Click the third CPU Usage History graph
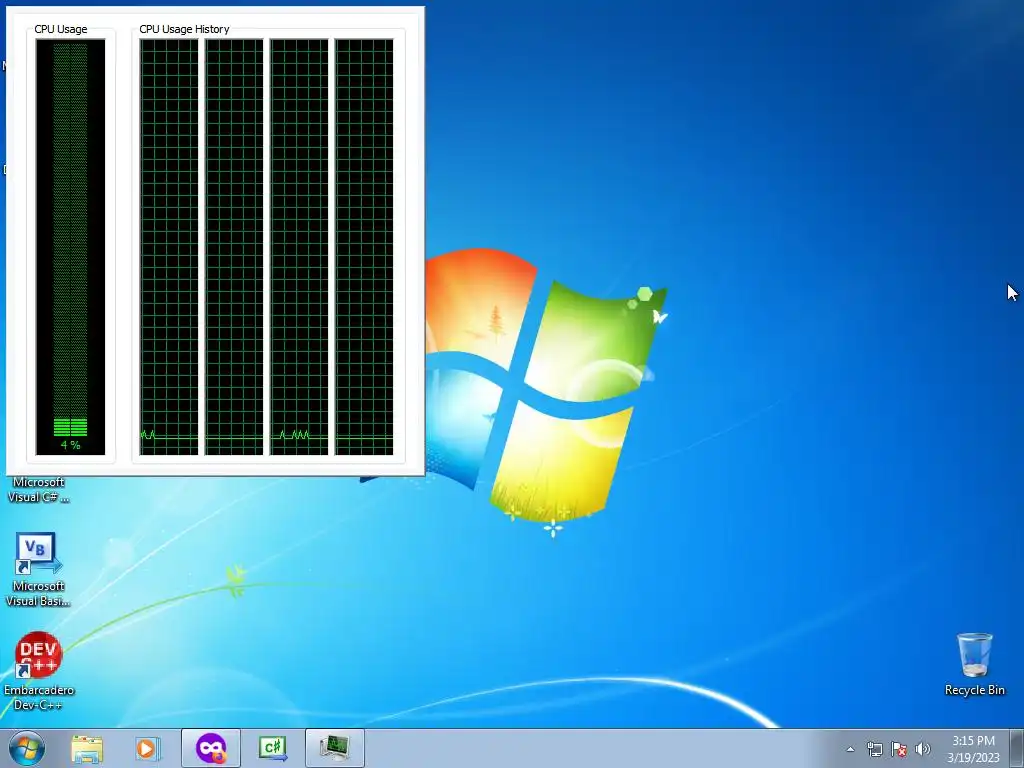The width and height of the screenshot is (1024, 768). pos(299,247)
